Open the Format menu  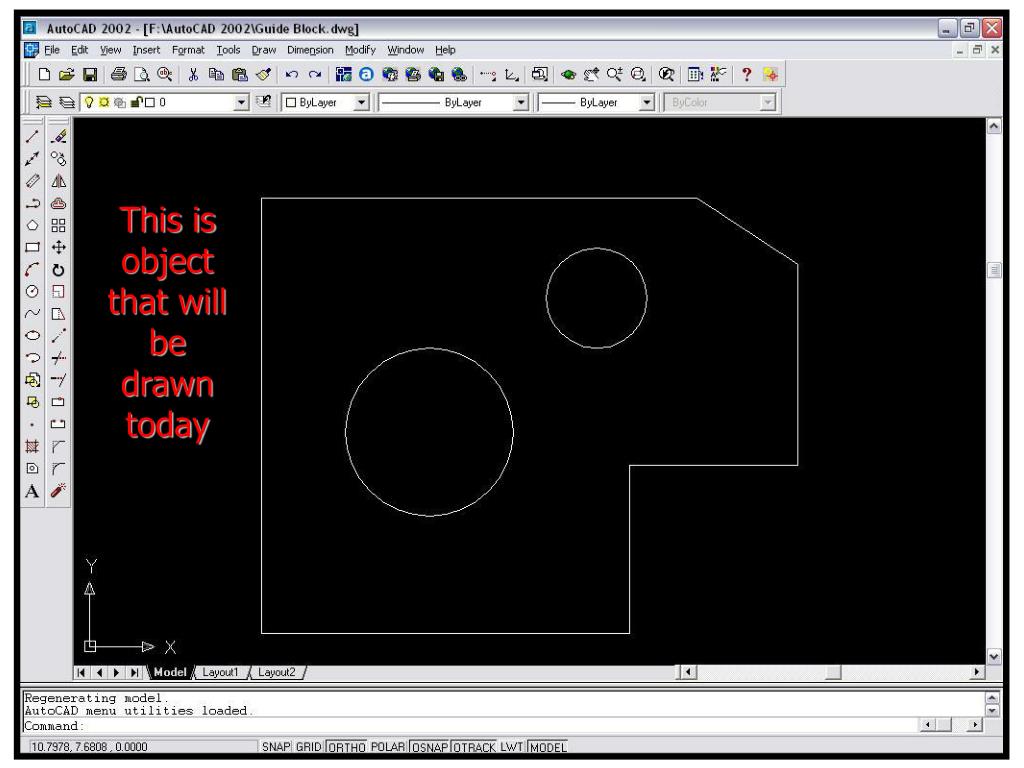[188, 50]
